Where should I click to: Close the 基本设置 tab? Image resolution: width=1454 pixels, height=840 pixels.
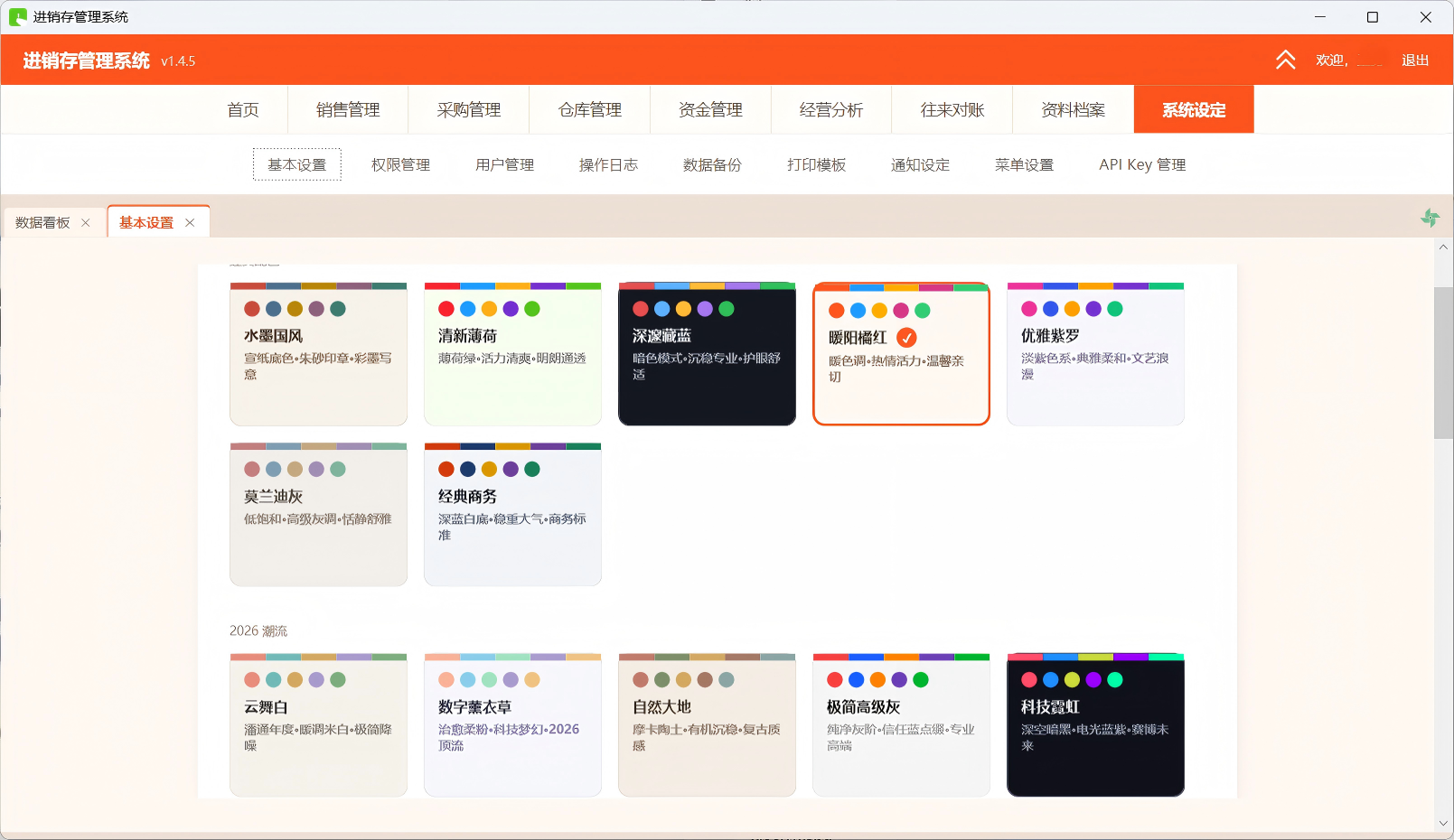click(x=190, y=222)
